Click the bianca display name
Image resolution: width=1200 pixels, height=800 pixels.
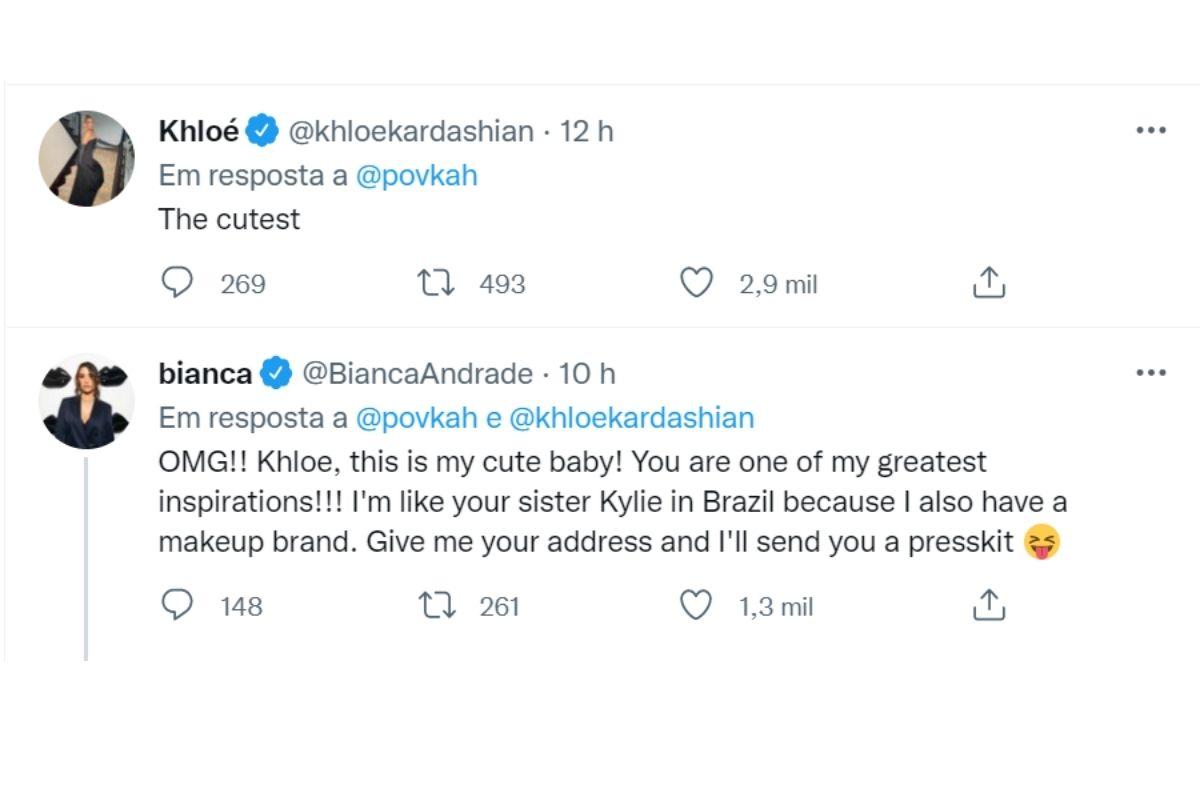(x=205, y=373)
